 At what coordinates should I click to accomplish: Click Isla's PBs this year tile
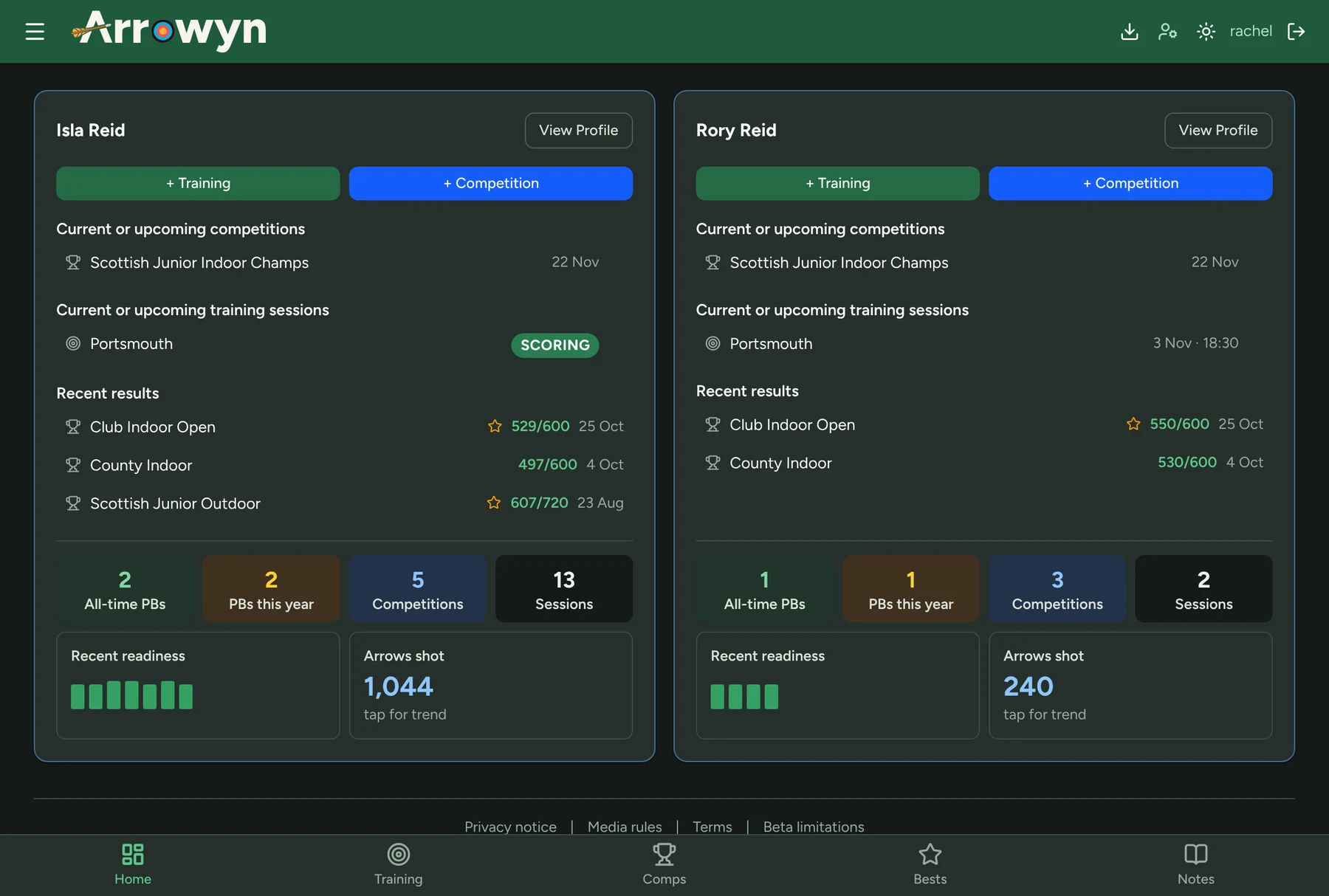pyautogui.click(x=271, y=589)
